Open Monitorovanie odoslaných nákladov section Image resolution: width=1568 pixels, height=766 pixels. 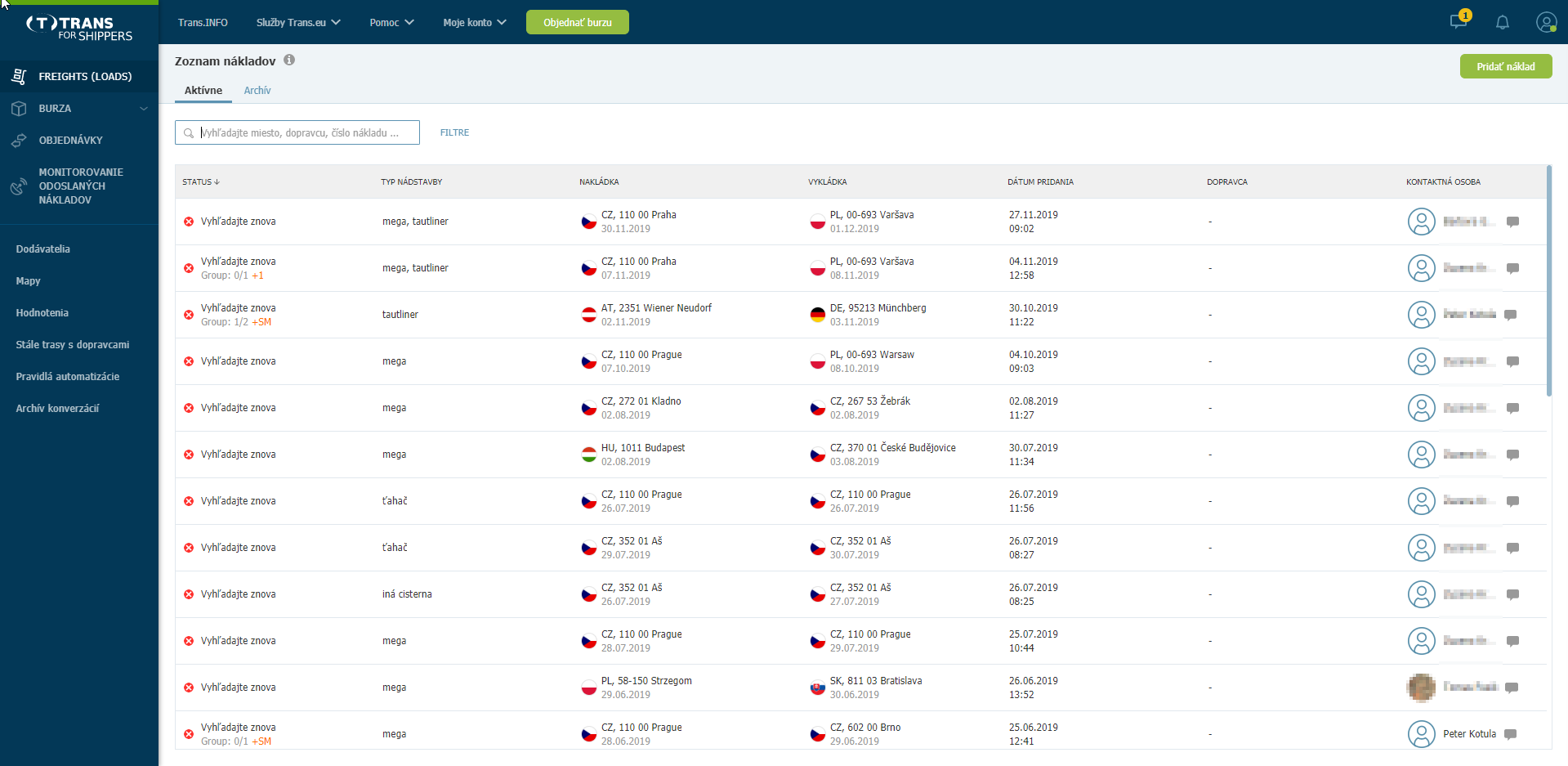pos(79,186)
